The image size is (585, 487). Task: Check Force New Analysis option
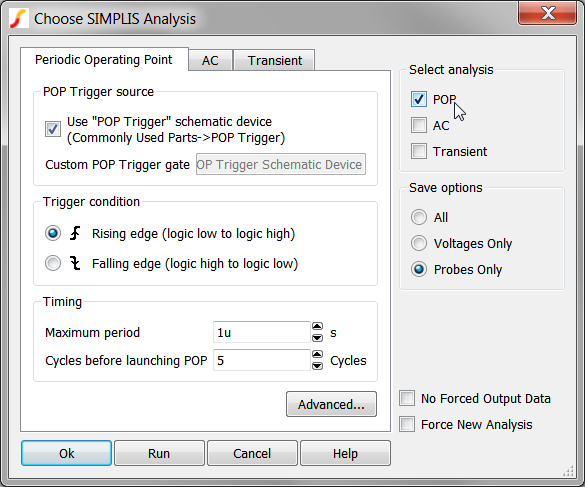[407, 424]
